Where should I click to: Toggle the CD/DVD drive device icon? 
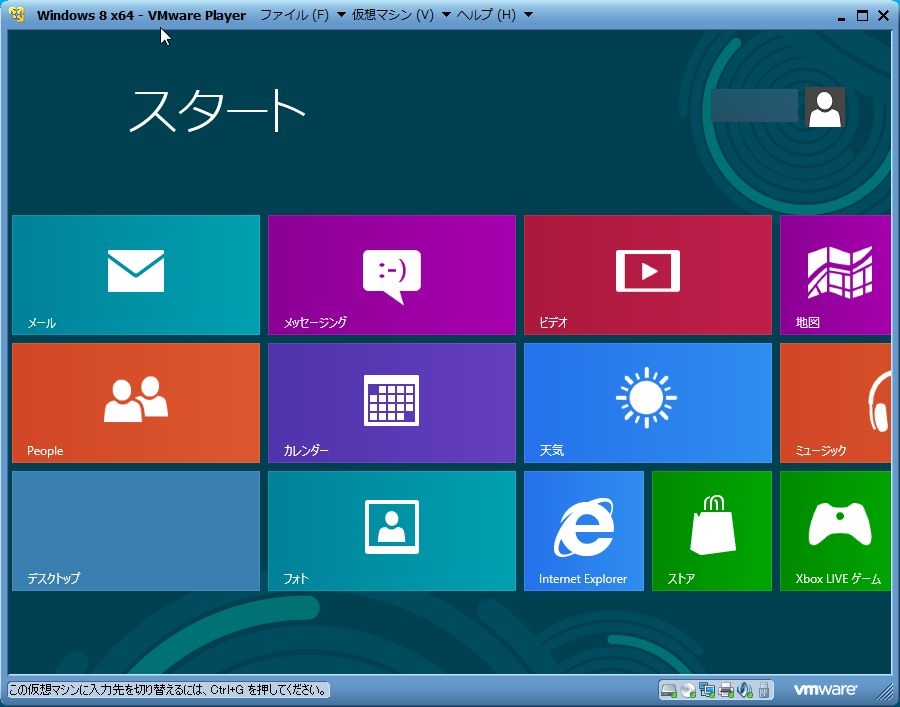(x=688, y=690)
